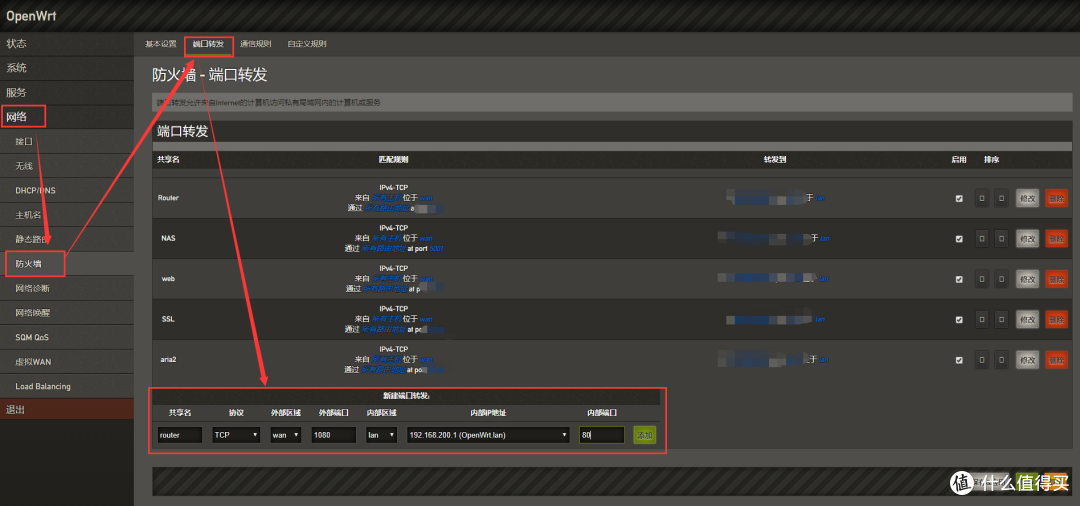Expand the external zone wan dropdown
Screen dimensions: 1080x506
286,435
